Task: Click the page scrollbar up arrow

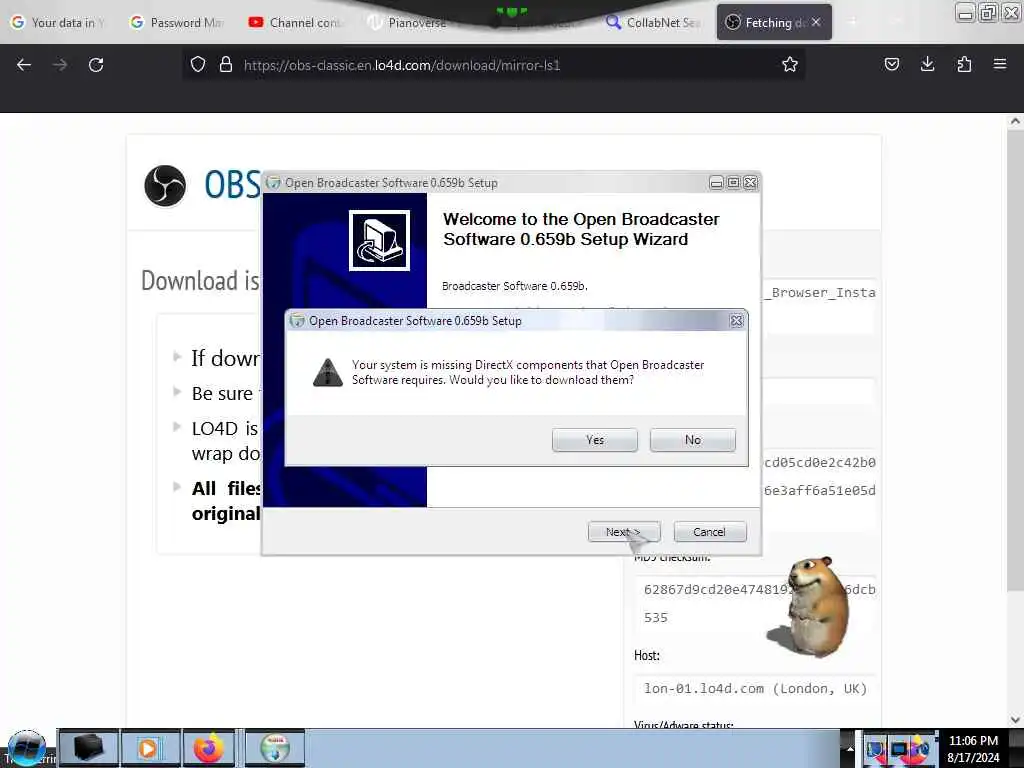Action: click(1015, 121)
